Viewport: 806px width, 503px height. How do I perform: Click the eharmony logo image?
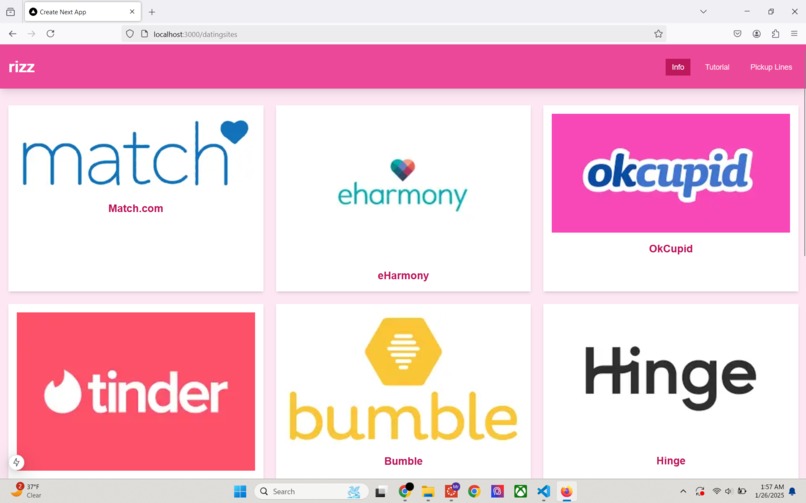403,187
